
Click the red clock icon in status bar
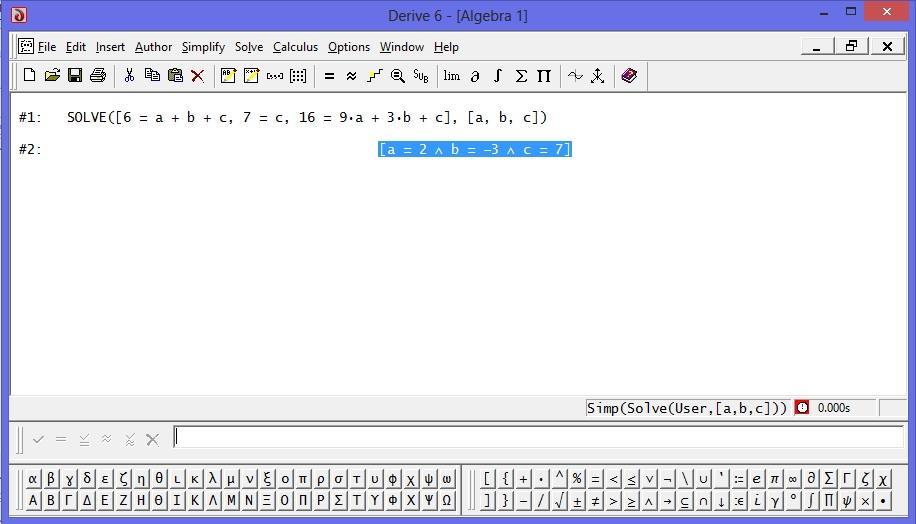click(x=802, y=408)
